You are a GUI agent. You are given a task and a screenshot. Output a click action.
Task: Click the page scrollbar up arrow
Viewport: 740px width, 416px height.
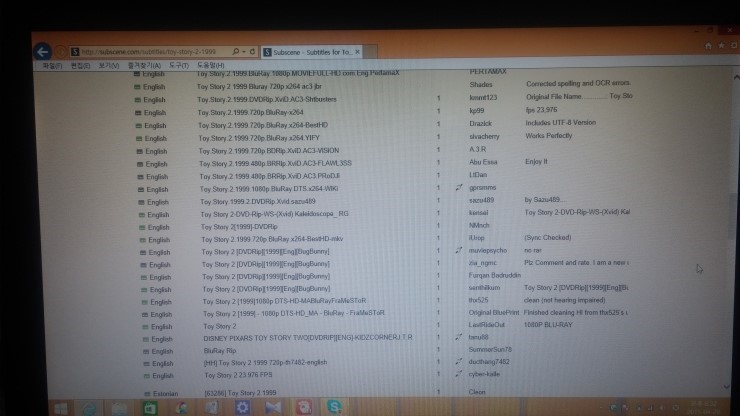(736, 77)
